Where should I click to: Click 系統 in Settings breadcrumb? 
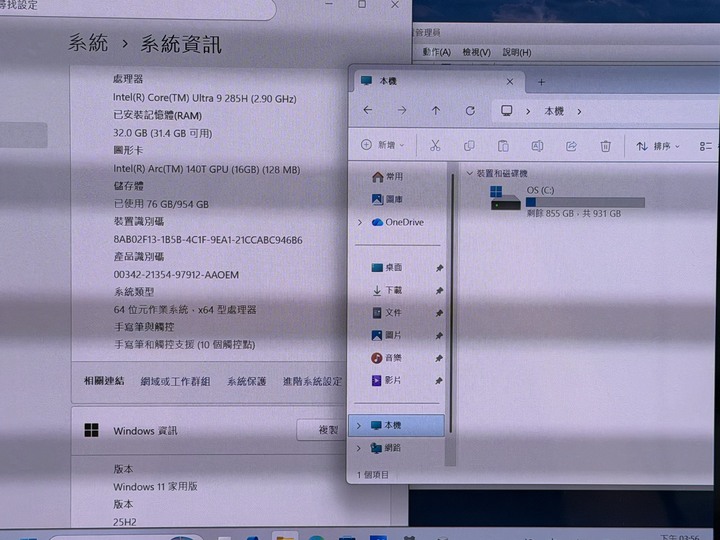pos(88,44)
